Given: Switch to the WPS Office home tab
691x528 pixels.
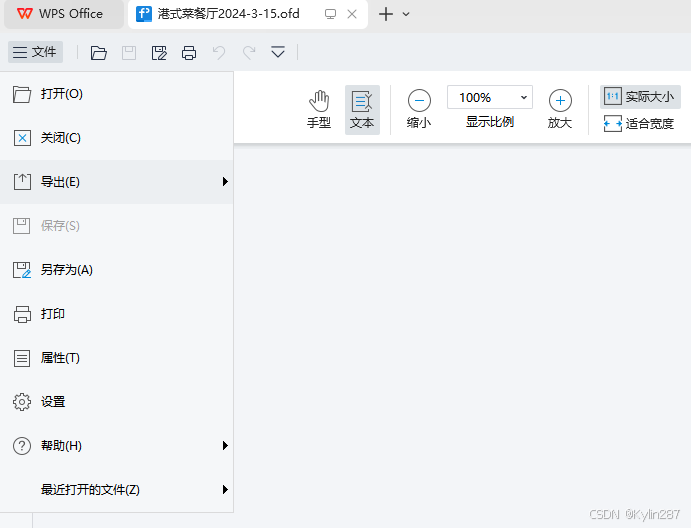Looking at the screenshot, I should tap(64, 14).
